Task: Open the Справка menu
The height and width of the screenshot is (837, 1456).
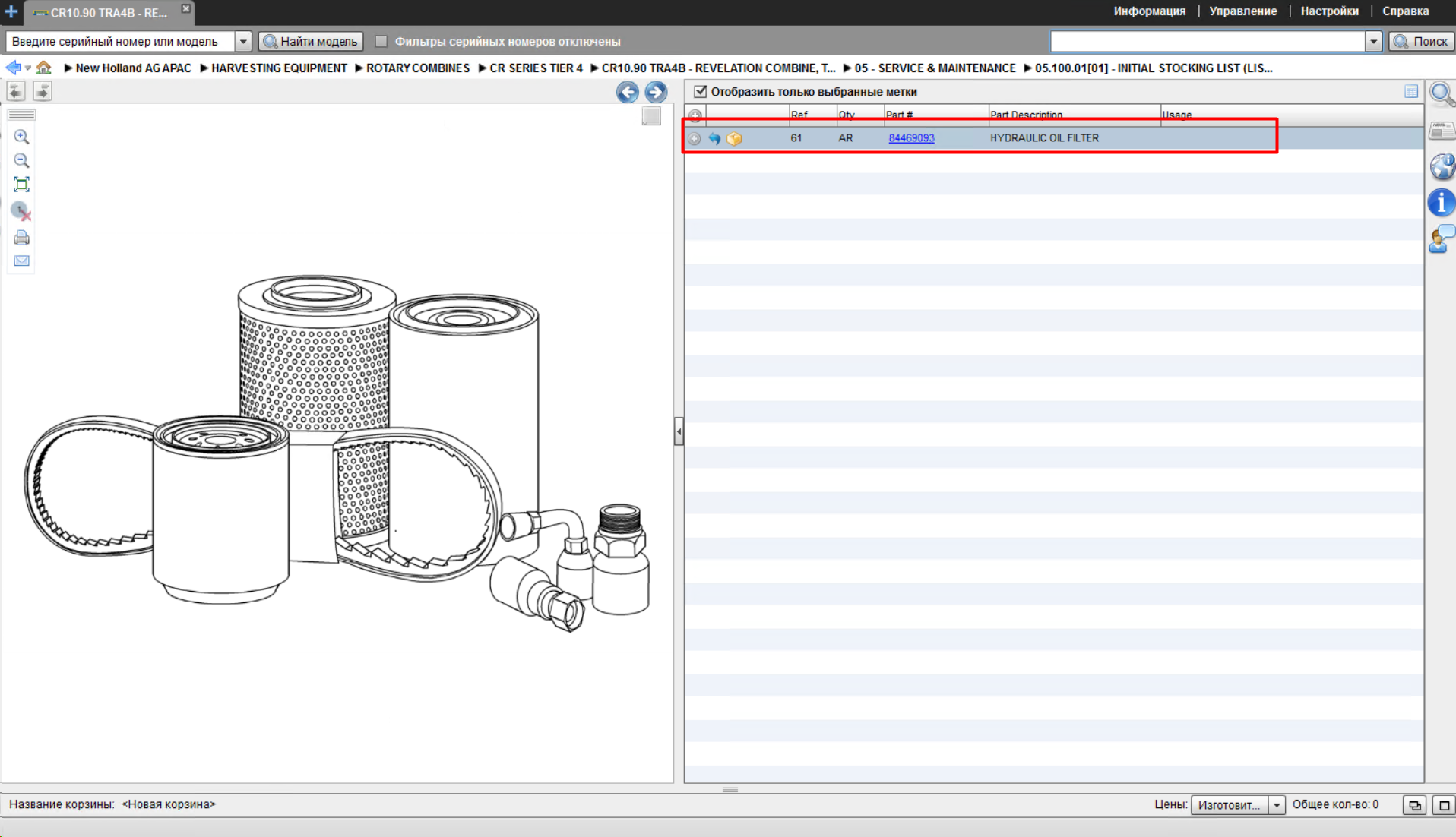Action: (x=1405, y=11)
